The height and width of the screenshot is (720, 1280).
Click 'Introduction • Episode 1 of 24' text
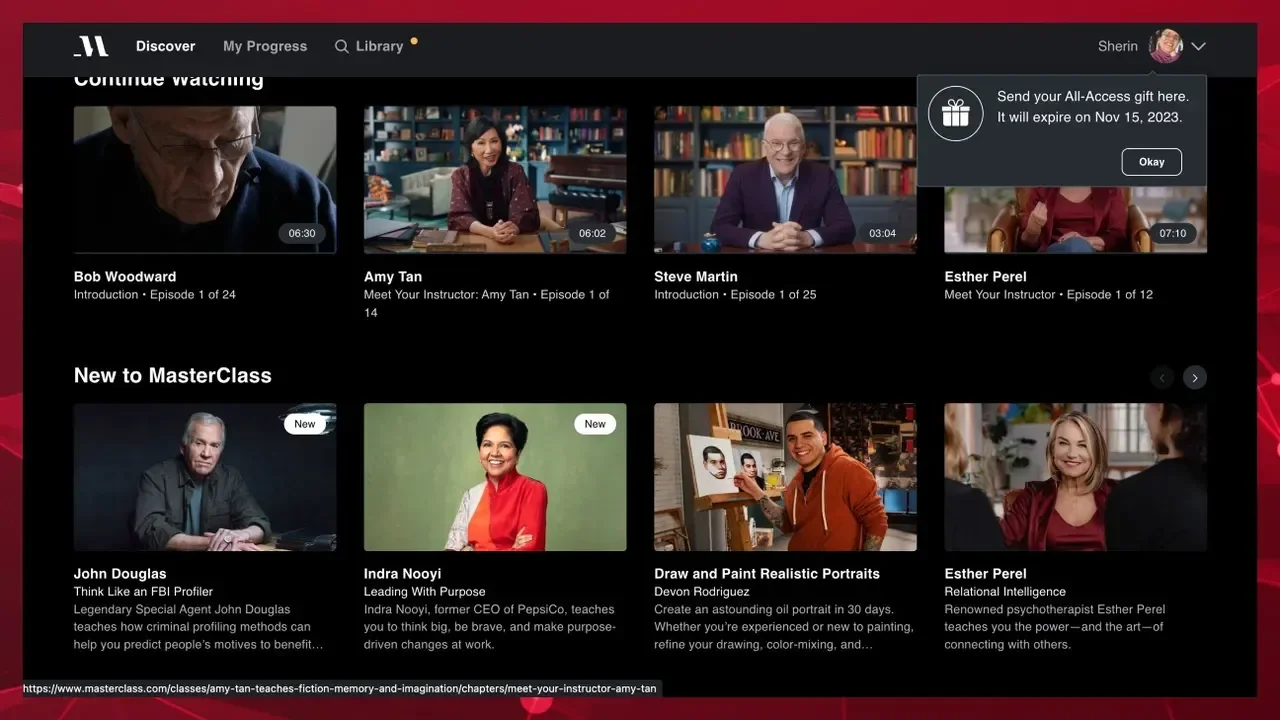point(155,295)
